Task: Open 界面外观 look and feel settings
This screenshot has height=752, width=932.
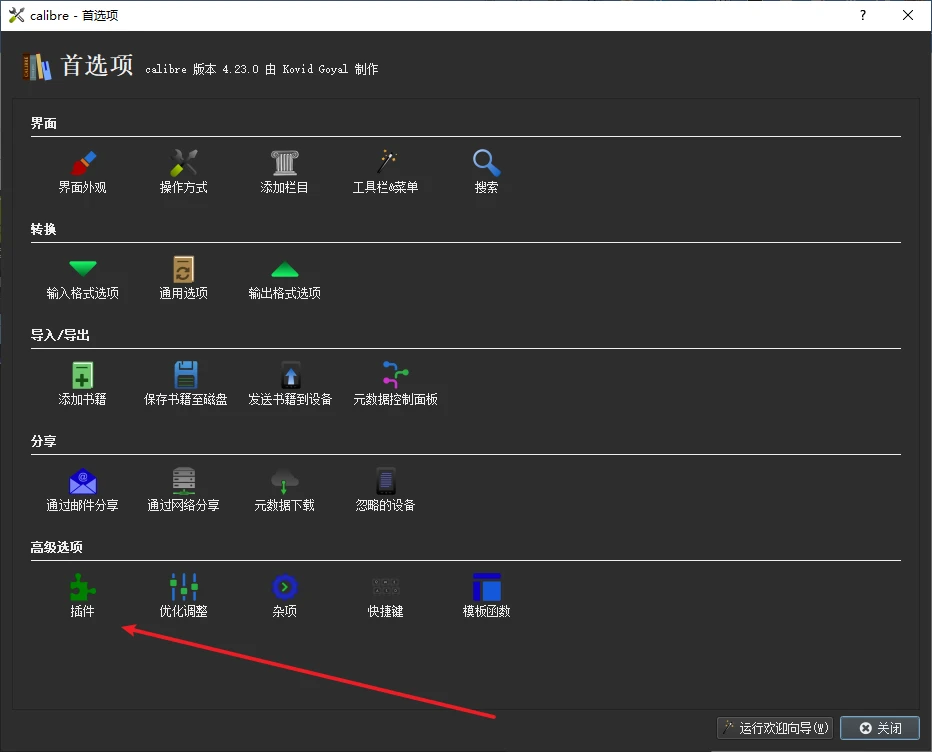Action: (x=83, y=172)
